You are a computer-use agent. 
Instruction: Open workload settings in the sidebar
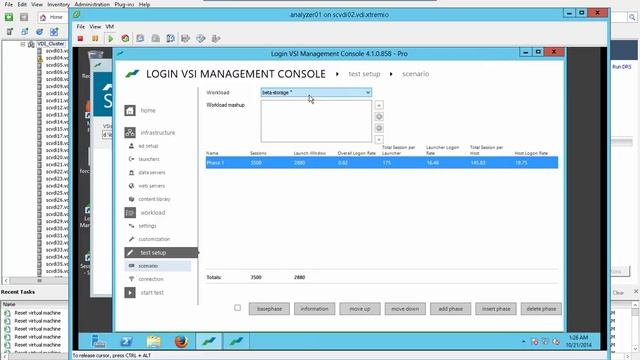(x=147, y=226)
